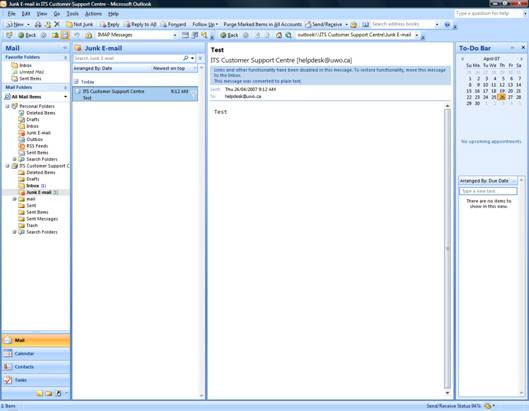
Task: Open the Follow Up dropdown
Action: tap(205, 24)
